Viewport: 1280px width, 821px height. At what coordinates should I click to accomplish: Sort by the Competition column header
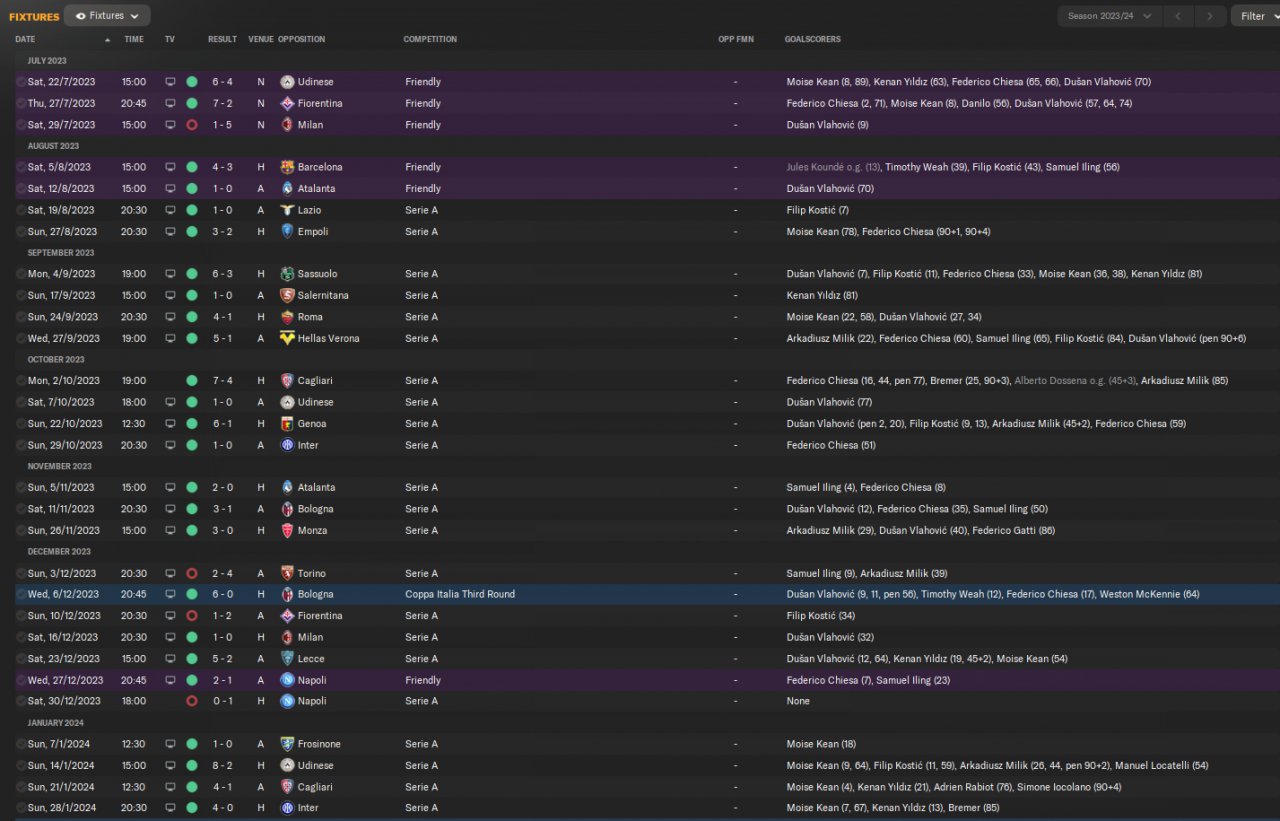coord(430,39)
